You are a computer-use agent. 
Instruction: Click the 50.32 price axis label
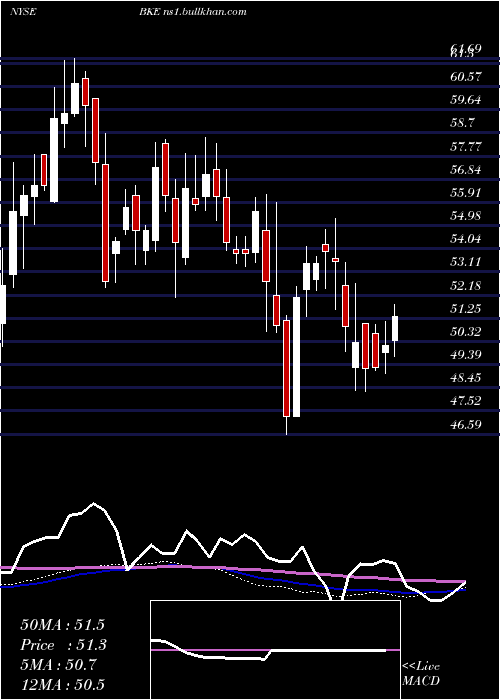point(466,332)
